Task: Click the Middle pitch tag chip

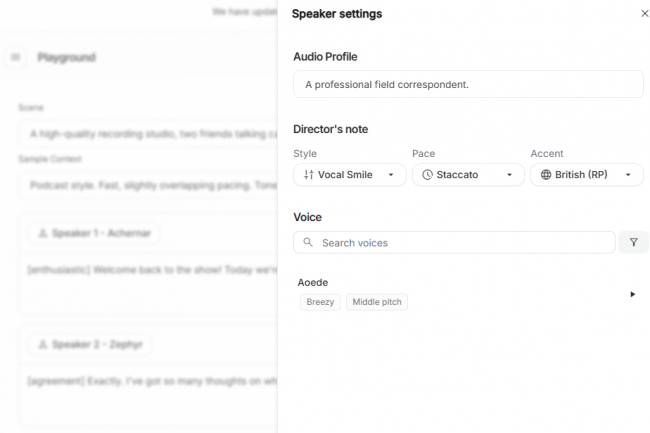Action: point(377,301)
